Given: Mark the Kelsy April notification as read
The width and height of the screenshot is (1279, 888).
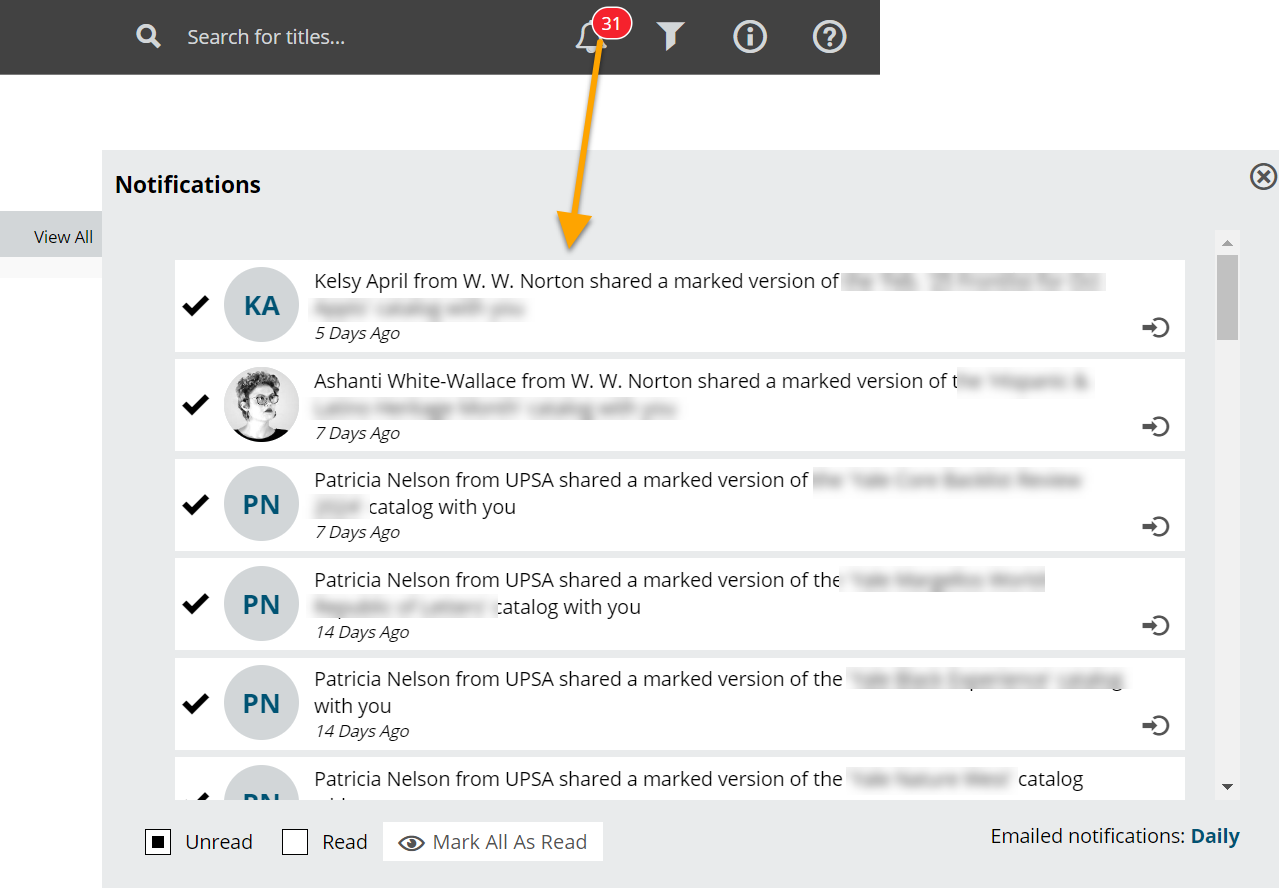Looking at the screenshot, I should (196, 306).
